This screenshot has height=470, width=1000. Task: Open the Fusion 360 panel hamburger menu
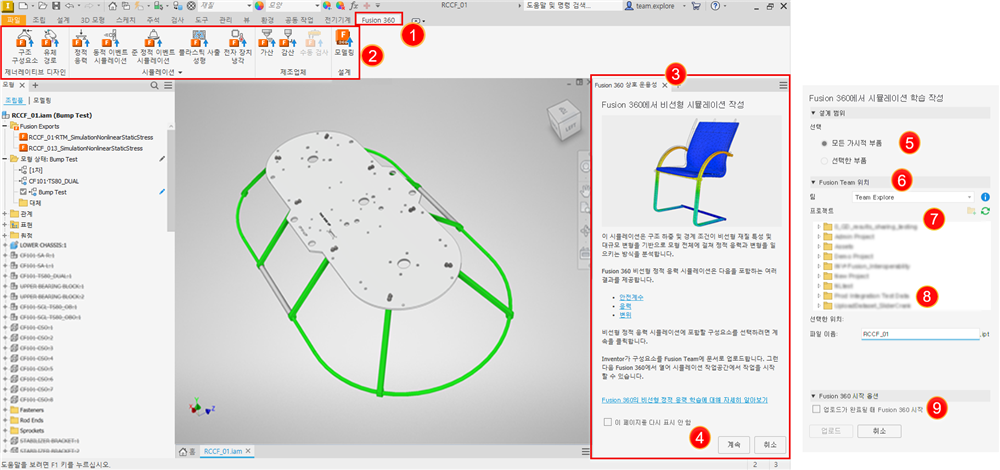click(783, 85)
